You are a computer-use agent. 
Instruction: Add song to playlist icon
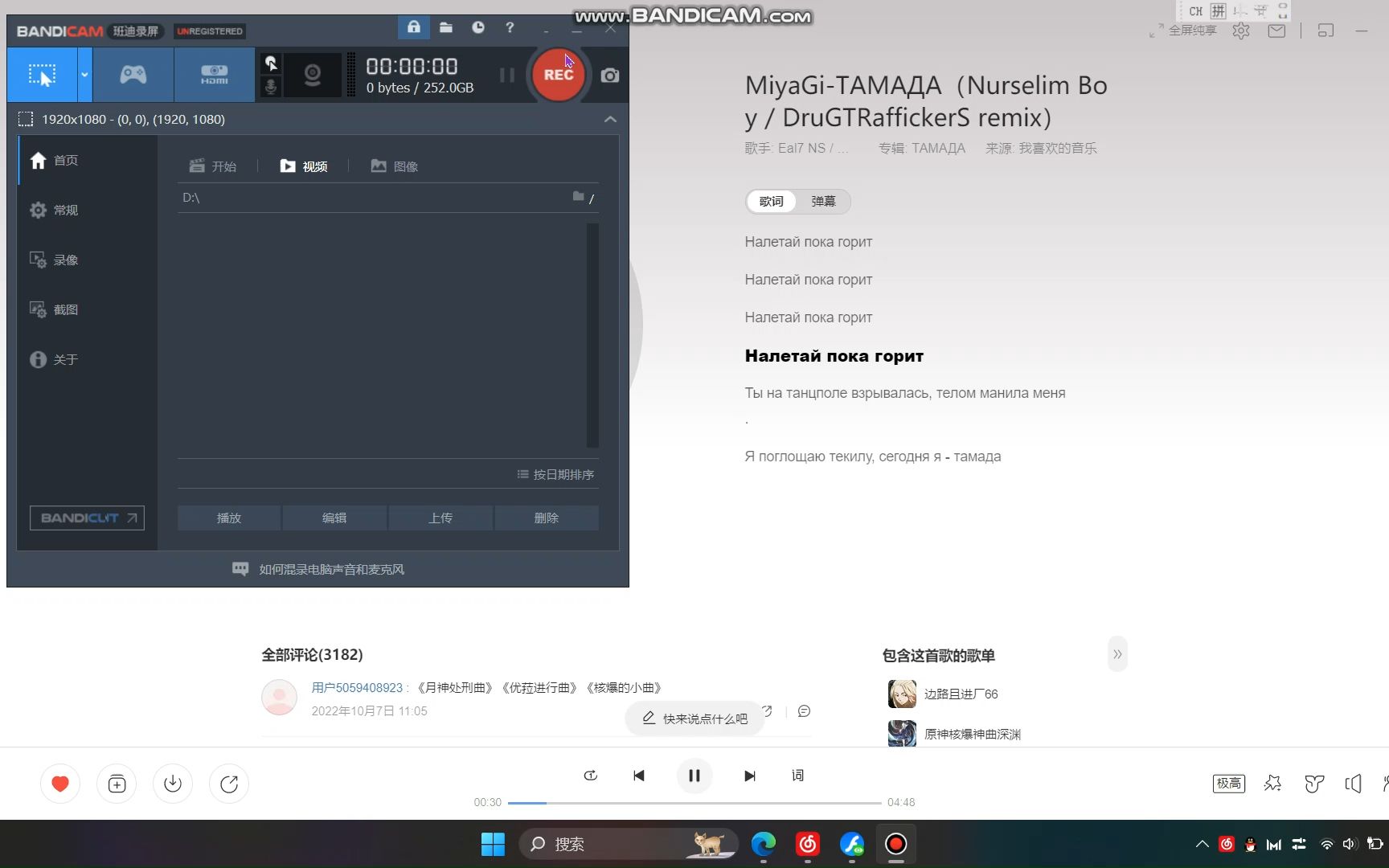coord(117,784)
